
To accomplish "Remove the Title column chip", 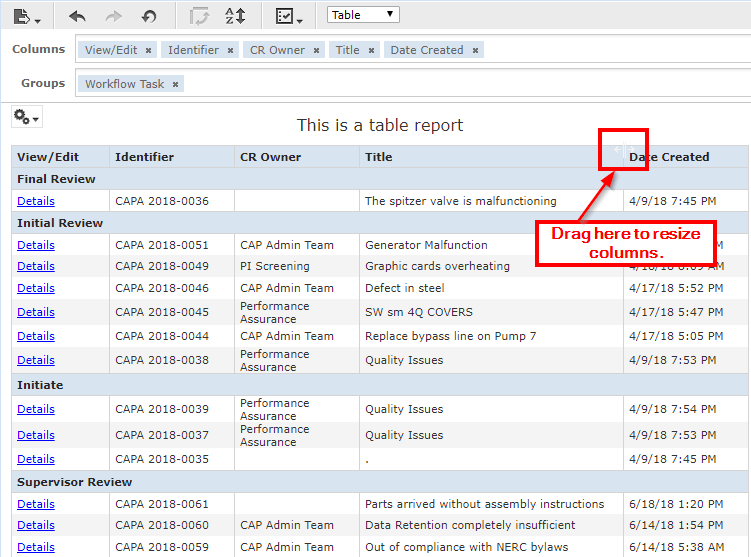I will coord(371,50).
